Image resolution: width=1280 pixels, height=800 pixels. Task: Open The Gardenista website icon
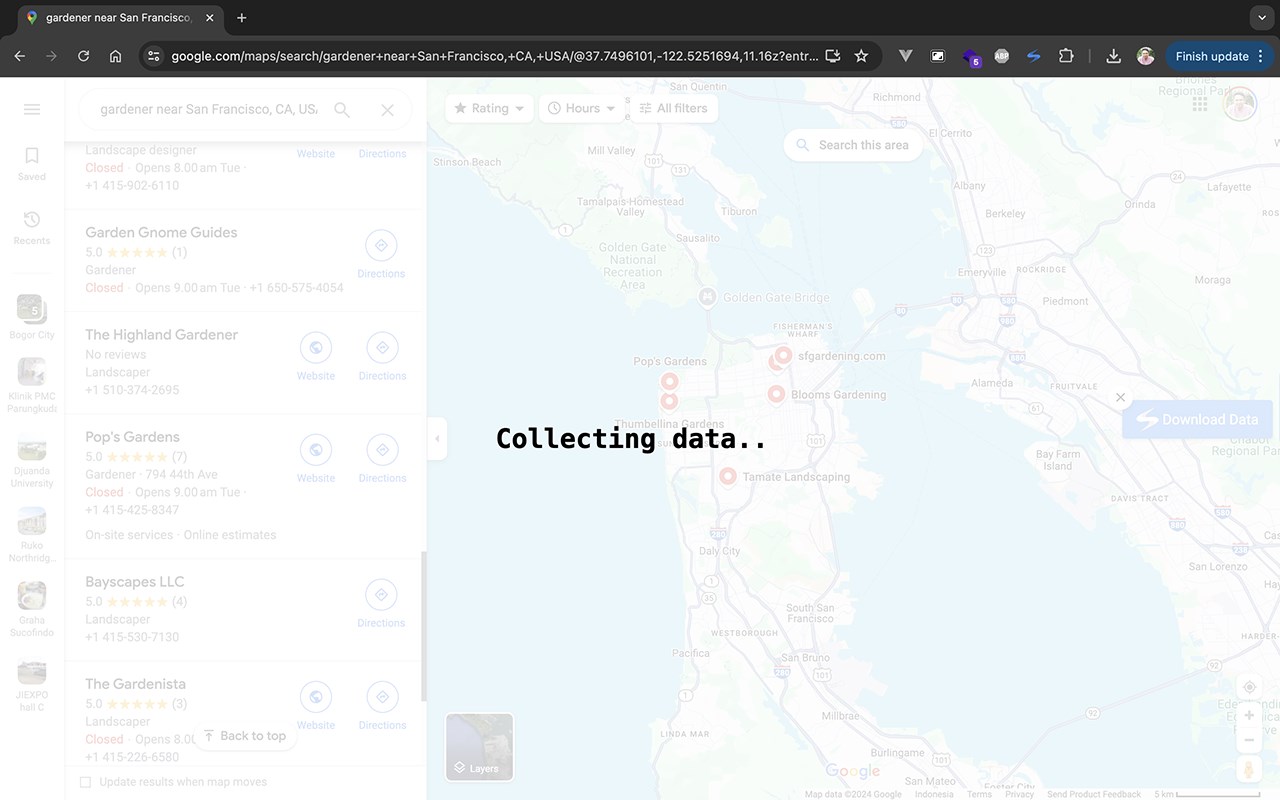tap(316, 697)
